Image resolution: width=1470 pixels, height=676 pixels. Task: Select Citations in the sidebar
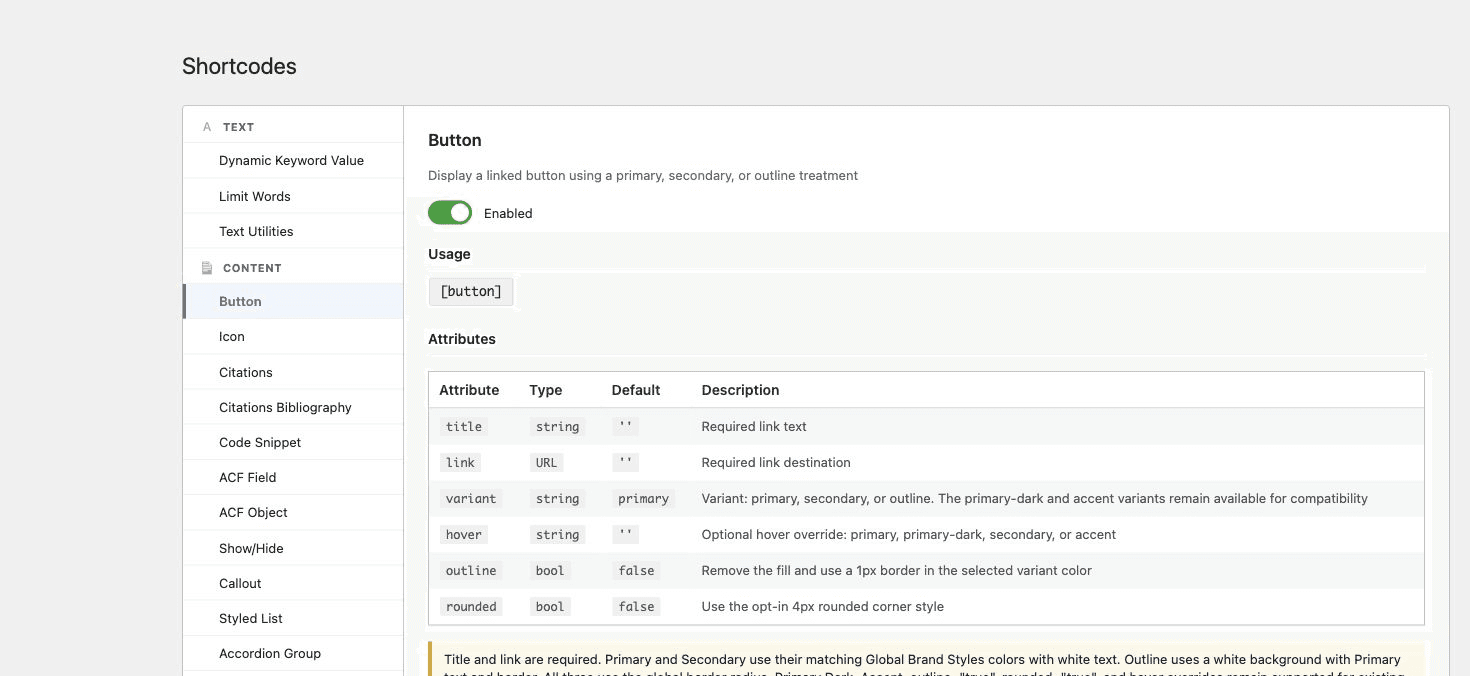point(293,372)
